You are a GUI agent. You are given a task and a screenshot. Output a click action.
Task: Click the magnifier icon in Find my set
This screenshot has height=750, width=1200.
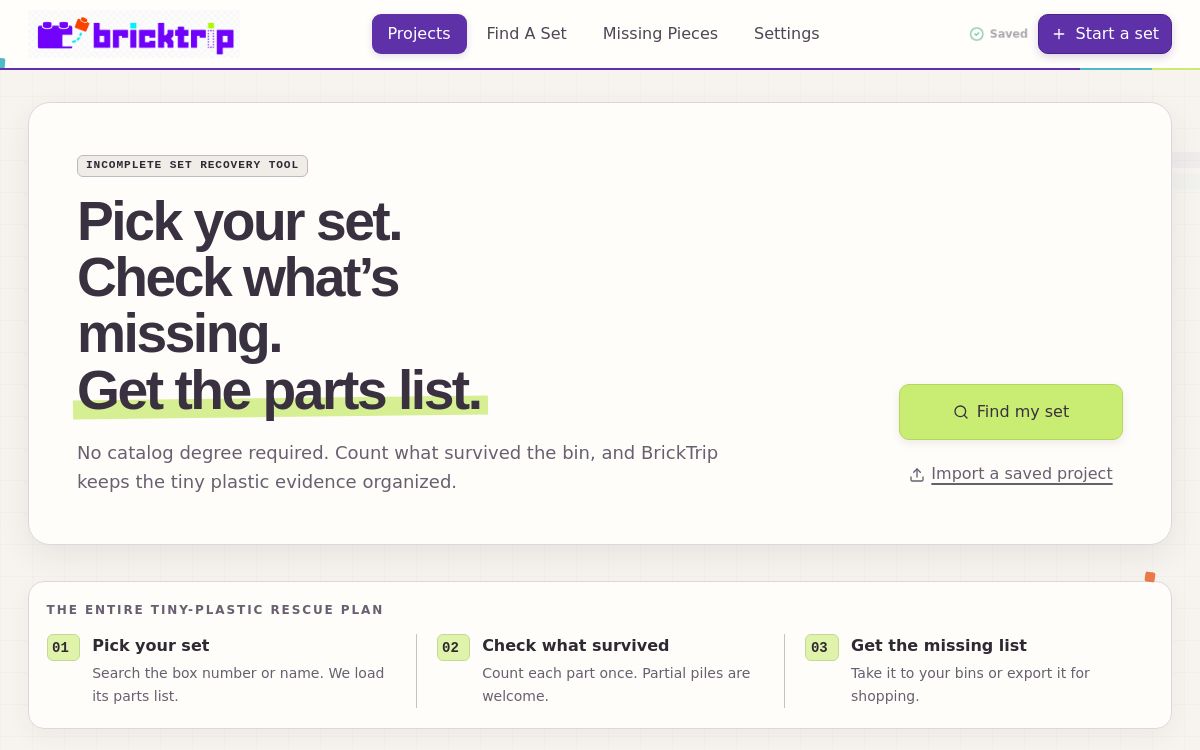pos(961,412)
